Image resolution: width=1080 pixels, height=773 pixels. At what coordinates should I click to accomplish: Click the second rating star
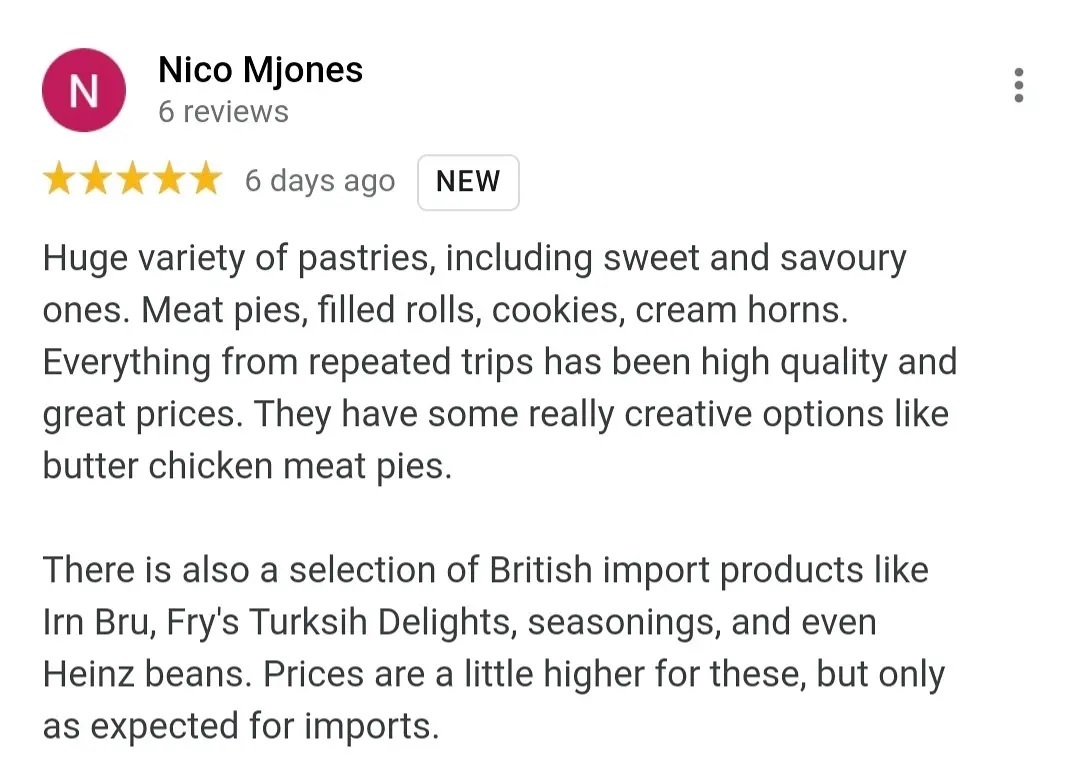coord(96,181)
